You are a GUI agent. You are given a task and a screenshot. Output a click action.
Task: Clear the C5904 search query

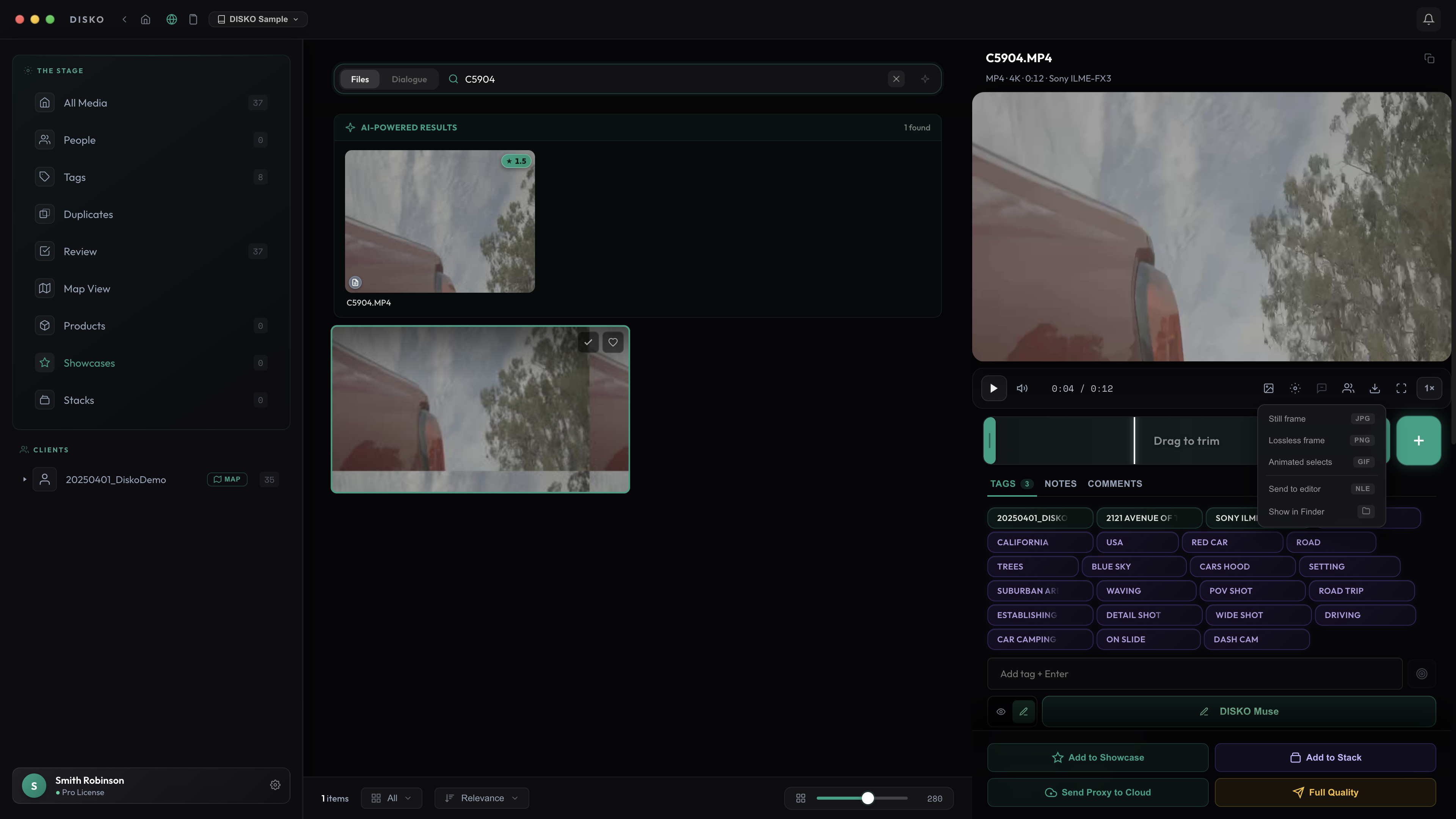[896, 79]
